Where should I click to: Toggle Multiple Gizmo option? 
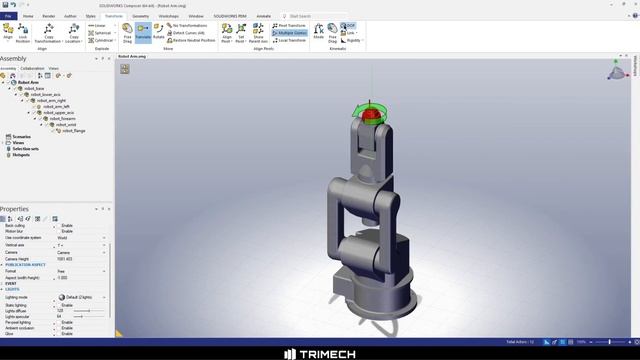(x=289, y=33)
